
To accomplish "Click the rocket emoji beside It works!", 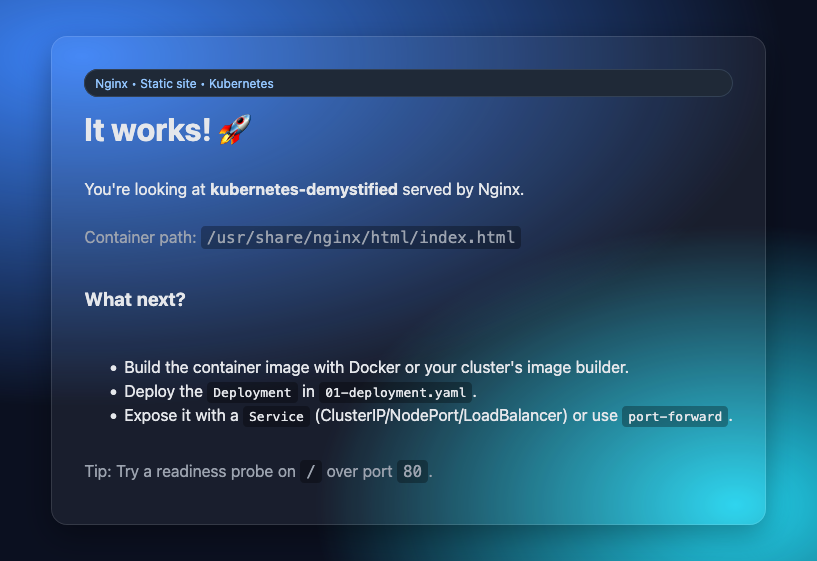I will click(234, 130).
